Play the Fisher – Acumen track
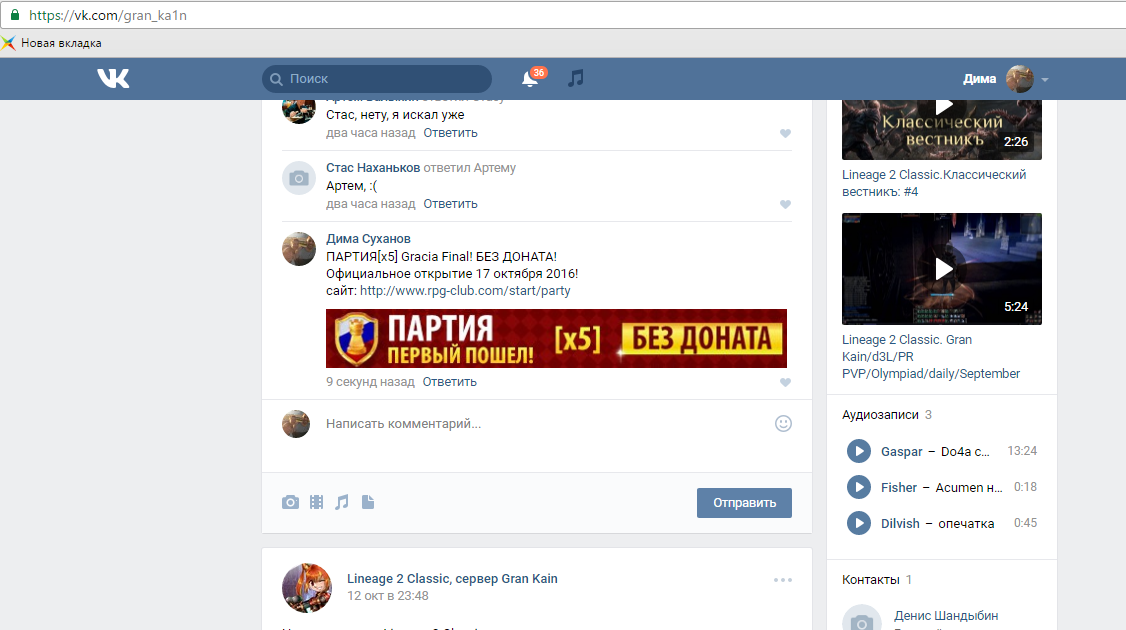The width and height of the screenshot is (1126, 630). click(858, 487)
